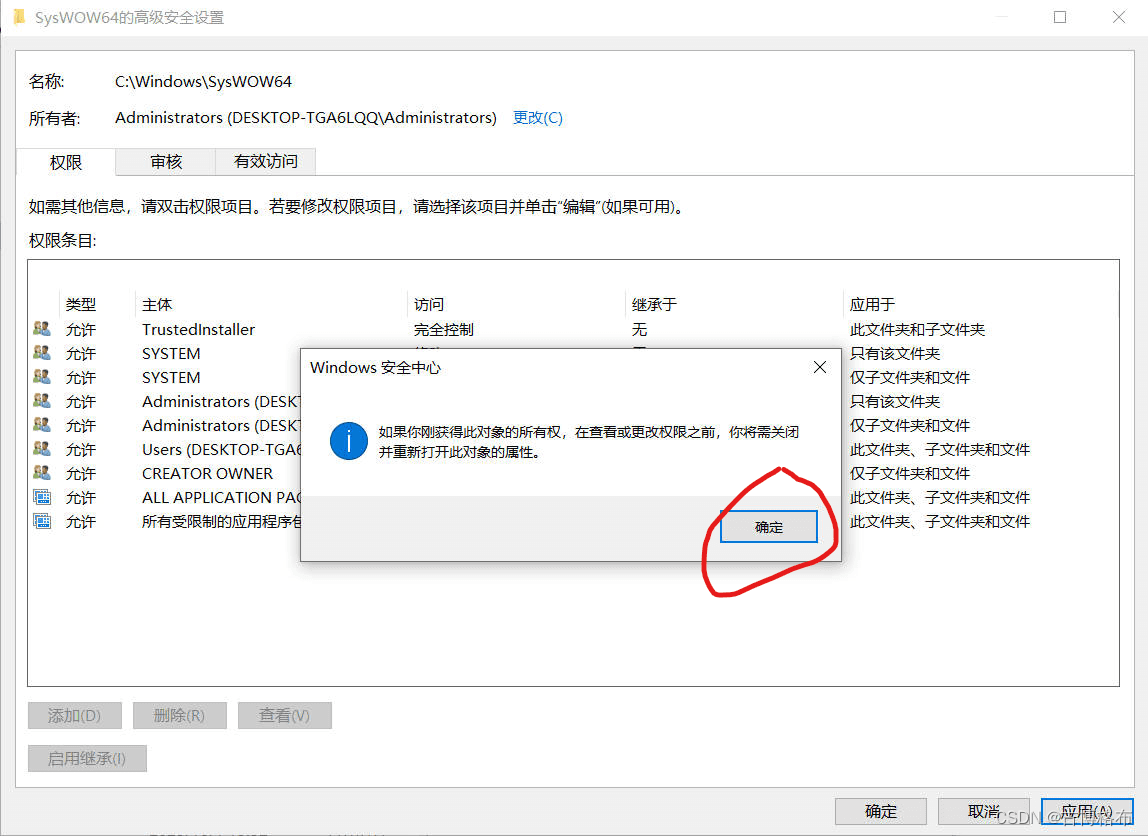The width and height of the screenshot is (1148, 836).
Task: Click the user icon of the SYSTEM 只有该文件夹 row
Action: (42, 353)
